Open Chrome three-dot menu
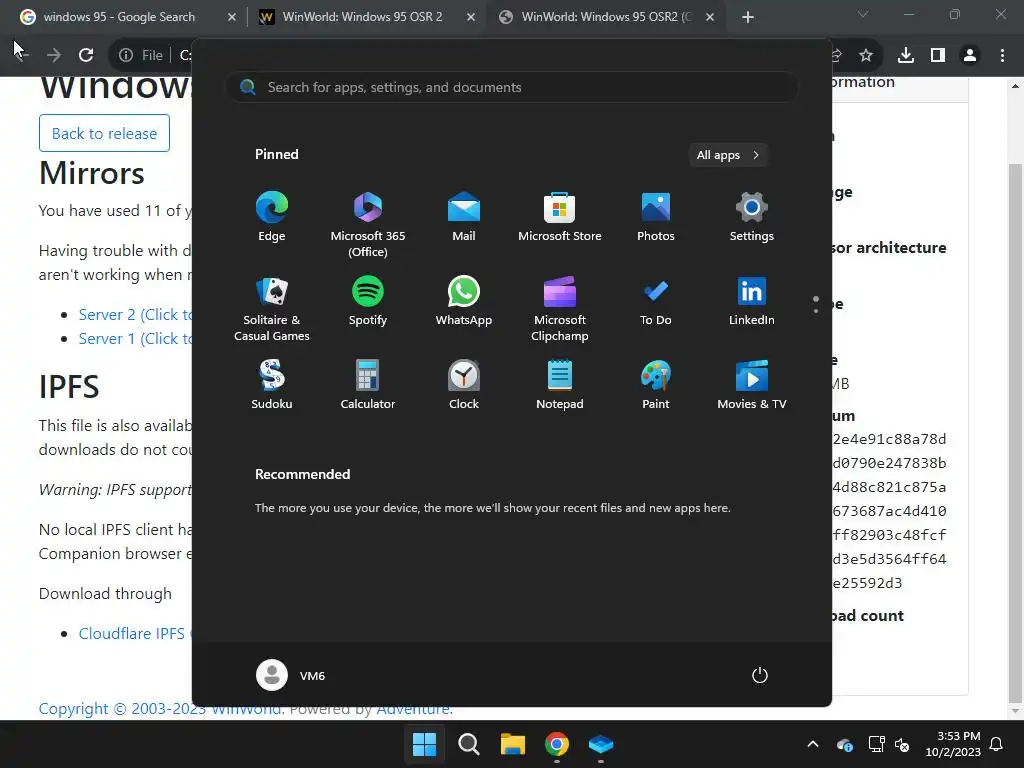This screenshot has width=1024, height=768. point(1002,56)
